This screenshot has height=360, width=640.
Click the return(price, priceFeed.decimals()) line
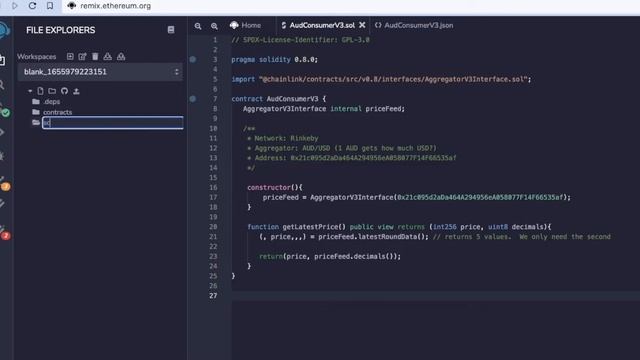(330, 256)
